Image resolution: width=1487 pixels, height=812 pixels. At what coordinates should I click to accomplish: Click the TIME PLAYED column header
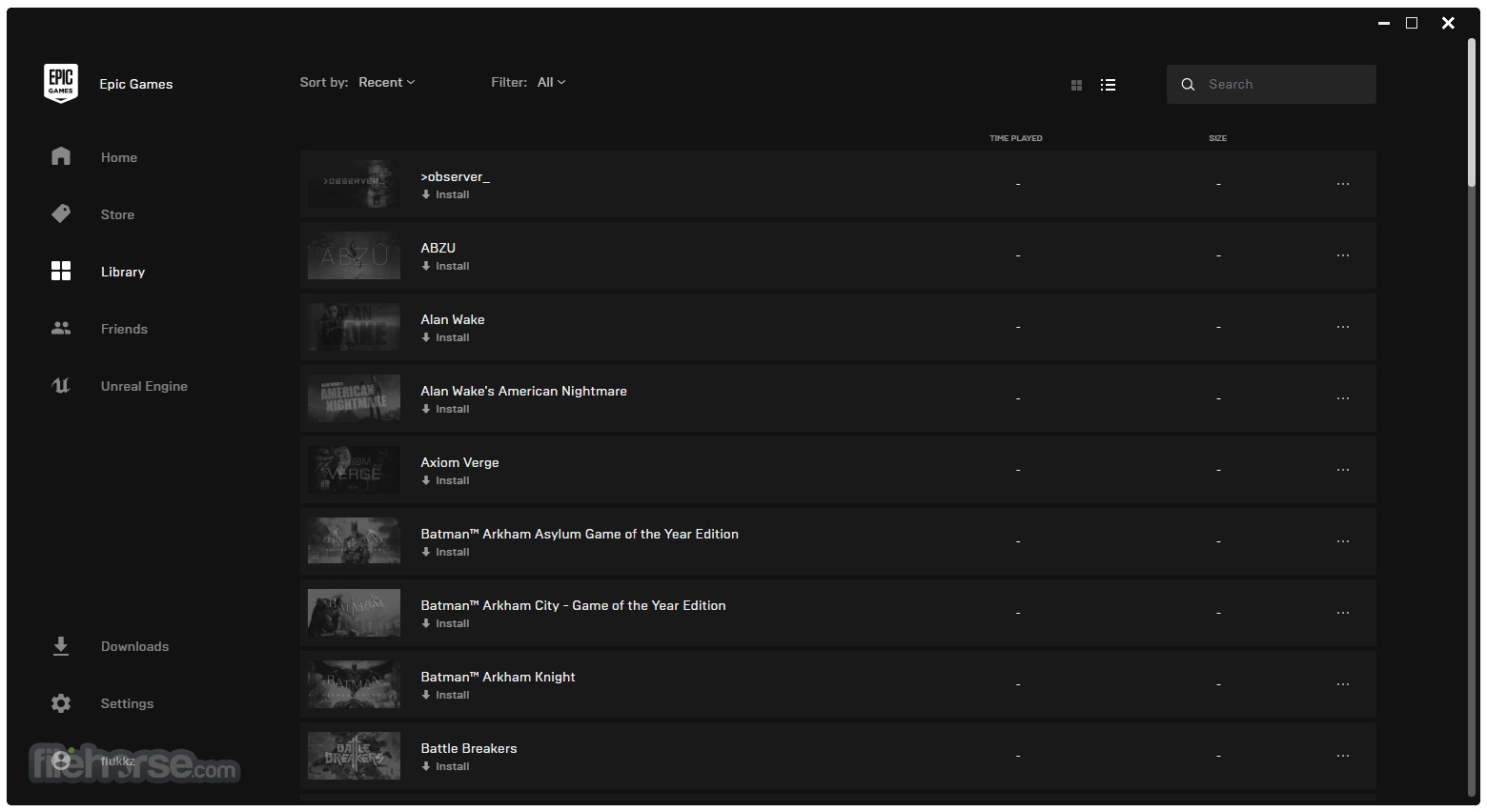coord(1016,138)
